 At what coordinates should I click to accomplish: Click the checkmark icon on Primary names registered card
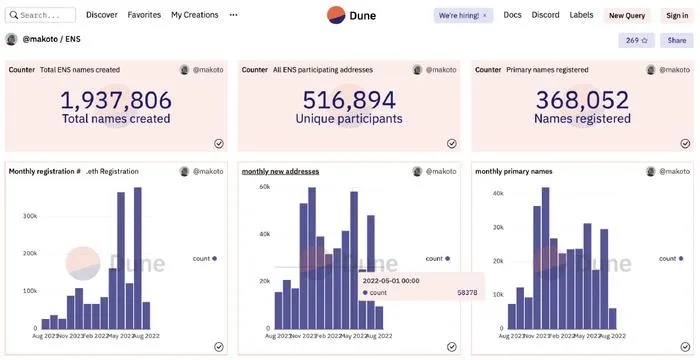click(x=685, y=143)
